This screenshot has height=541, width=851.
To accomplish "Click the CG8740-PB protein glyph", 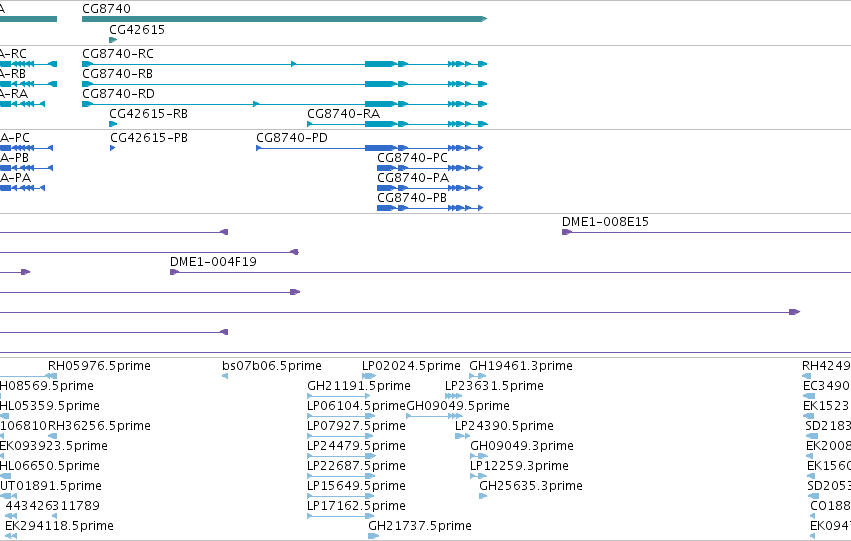I will 430,208.
